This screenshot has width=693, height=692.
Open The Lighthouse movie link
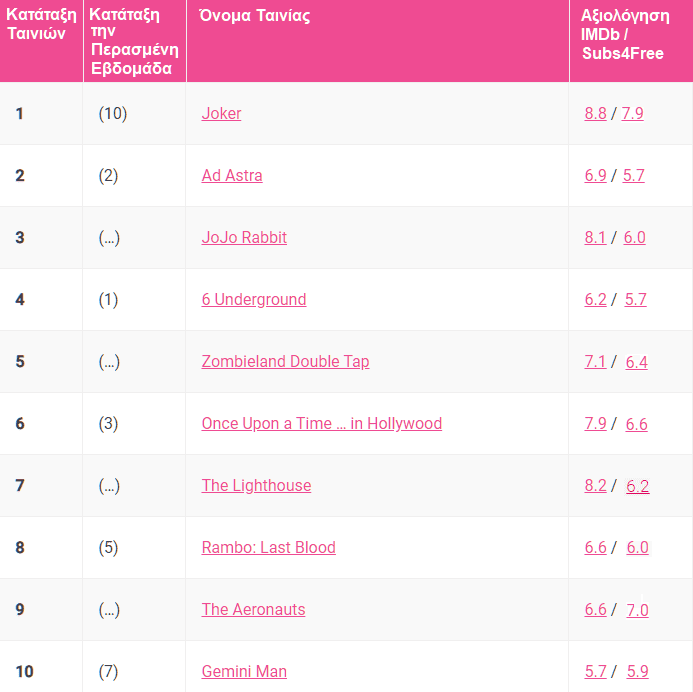pos(256,485)
